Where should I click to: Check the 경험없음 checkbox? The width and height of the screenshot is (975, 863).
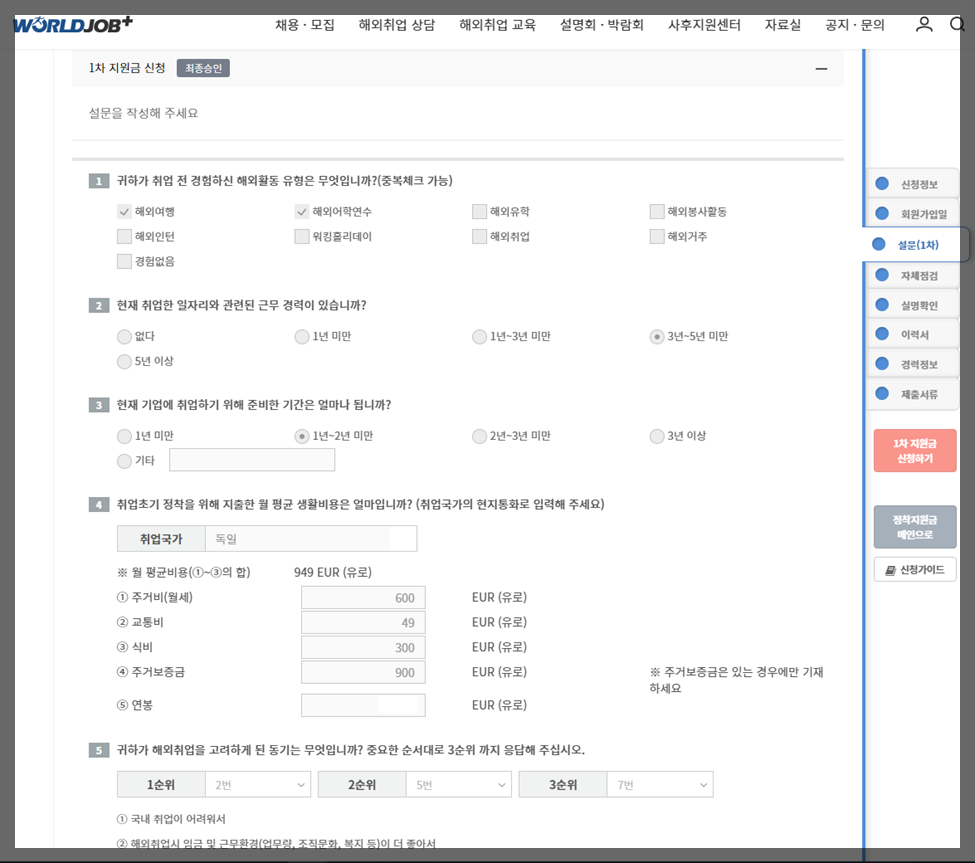(124, 261)
